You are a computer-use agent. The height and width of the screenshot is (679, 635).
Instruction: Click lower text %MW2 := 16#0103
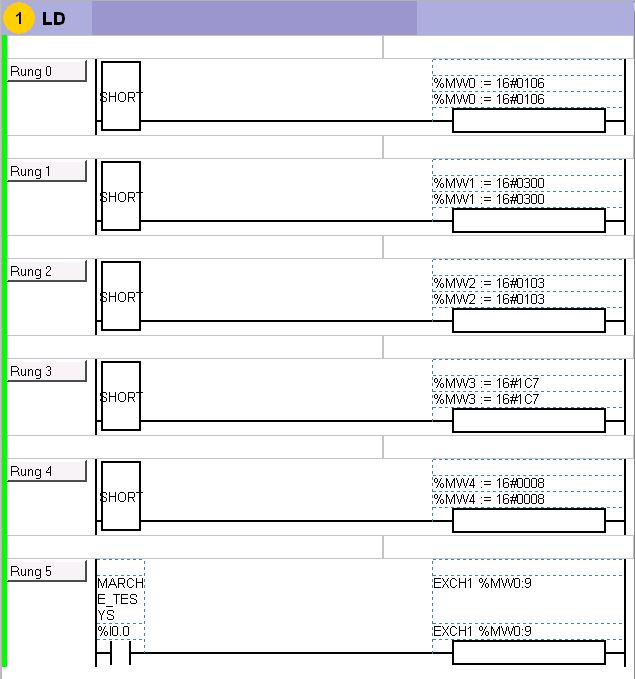(x=489, y=299)
